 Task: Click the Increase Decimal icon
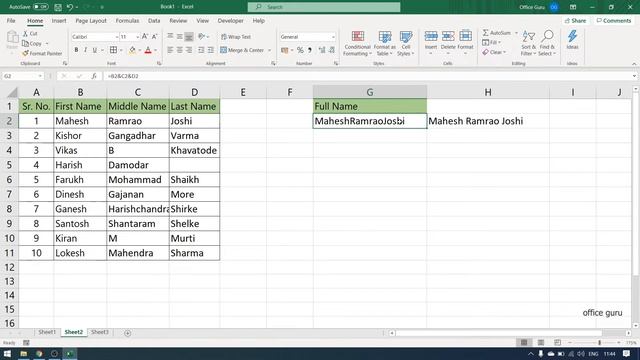pos(322,50)
